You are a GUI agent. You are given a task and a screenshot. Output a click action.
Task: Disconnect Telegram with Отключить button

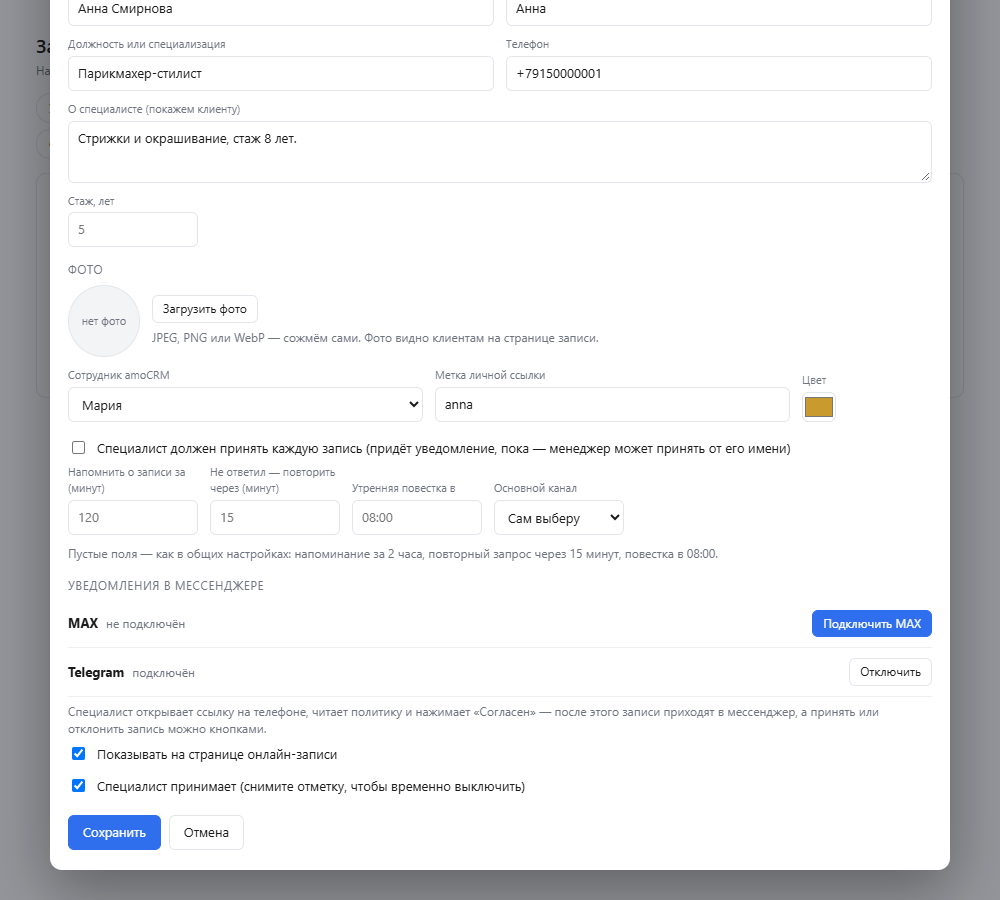coord(890,672)
